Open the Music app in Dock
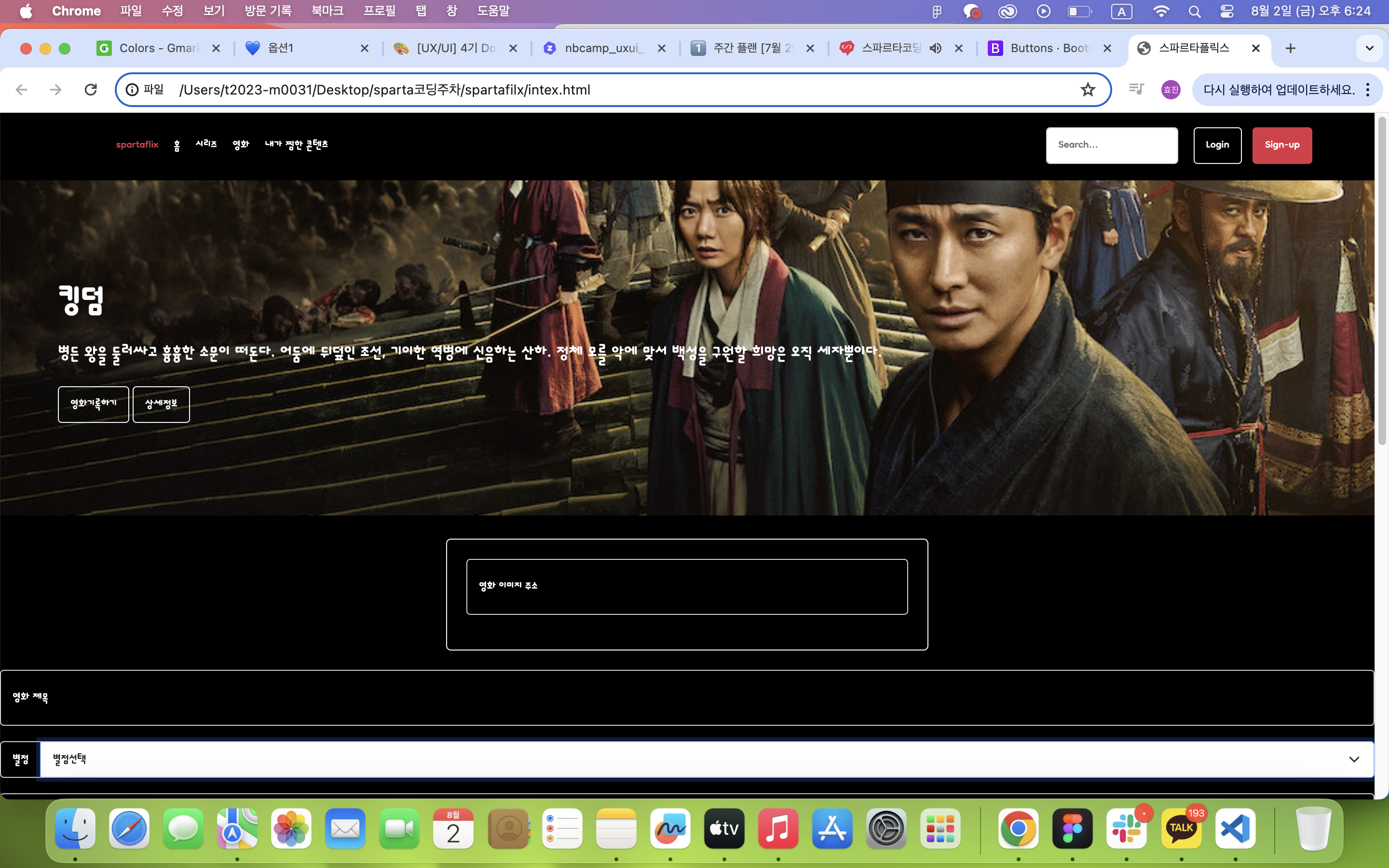The height and width of the screenshot is (868, 1389). (x=778, y=828)
